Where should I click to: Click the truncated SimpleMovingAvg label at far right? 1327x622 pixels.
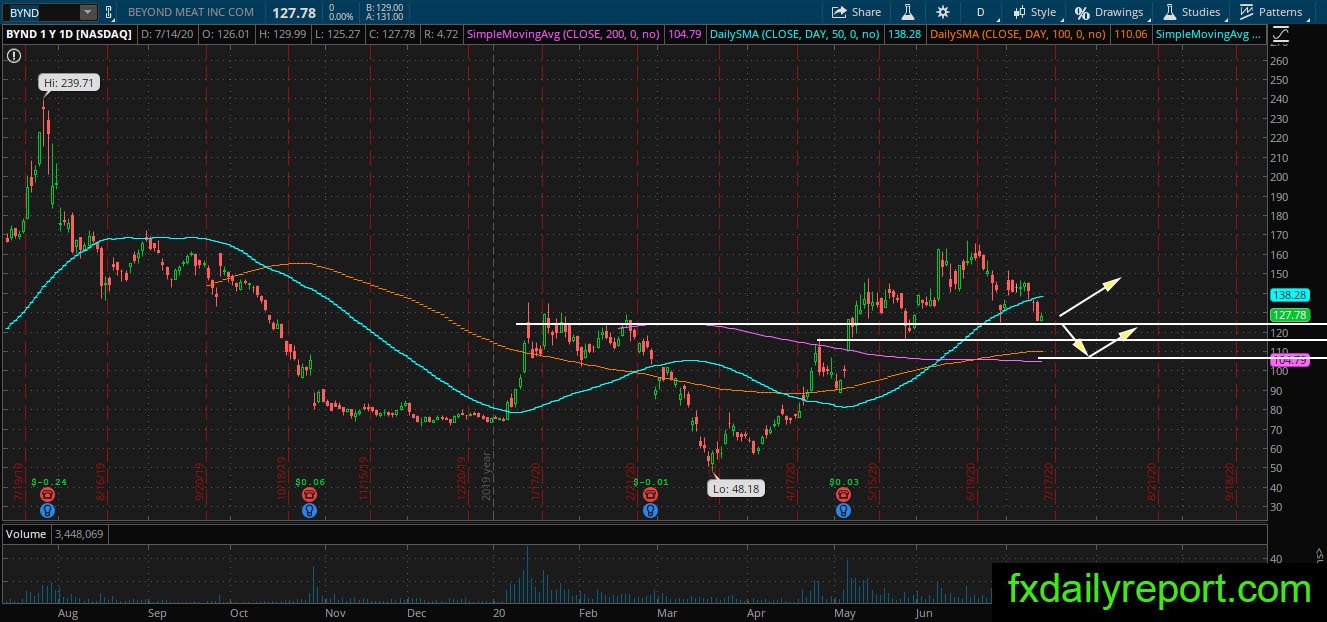click(1208, 34)
